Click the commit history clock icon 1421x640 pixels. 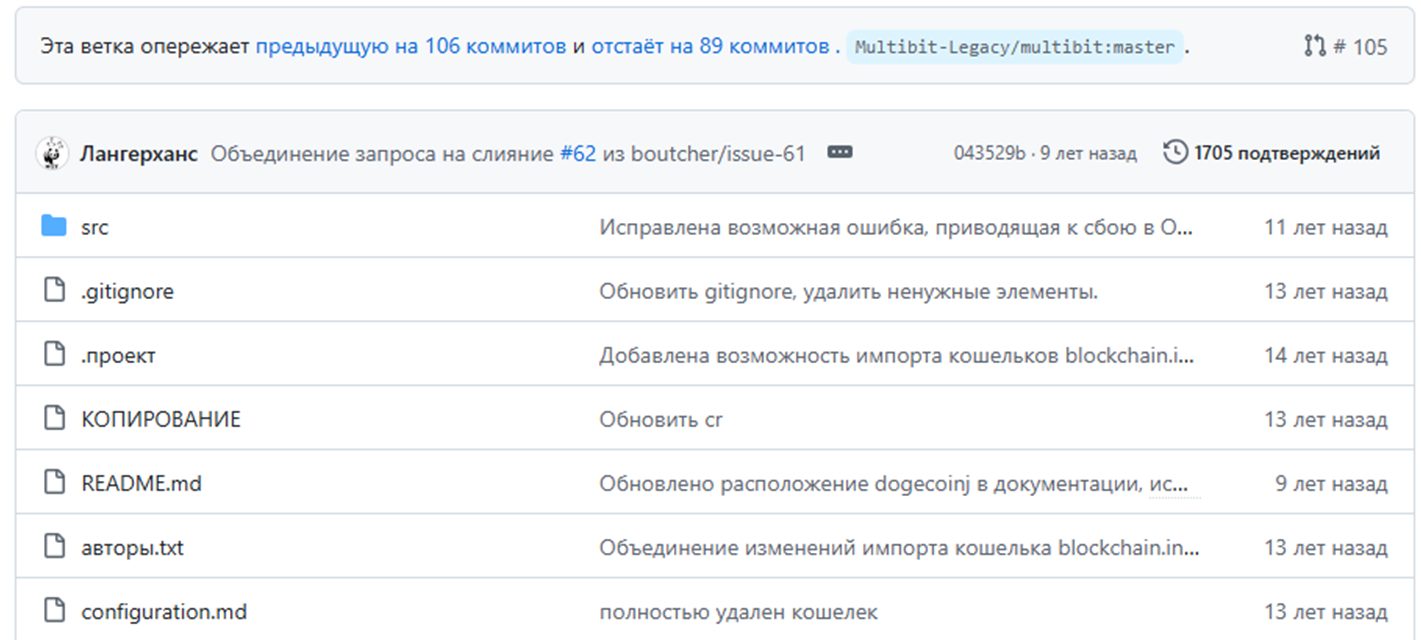pyautogui.click(x=1176, y=153)
